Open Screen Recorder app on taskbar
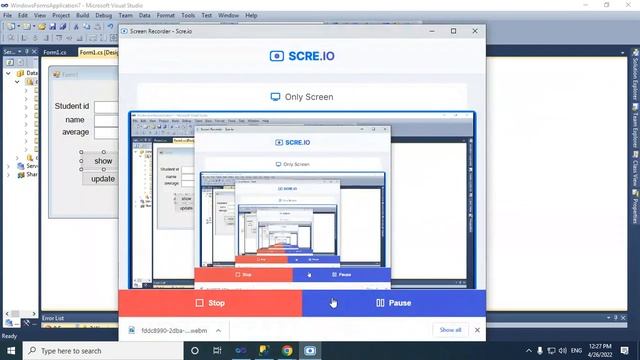The width and height of the screenshot is (640, 360). (310, 351)
